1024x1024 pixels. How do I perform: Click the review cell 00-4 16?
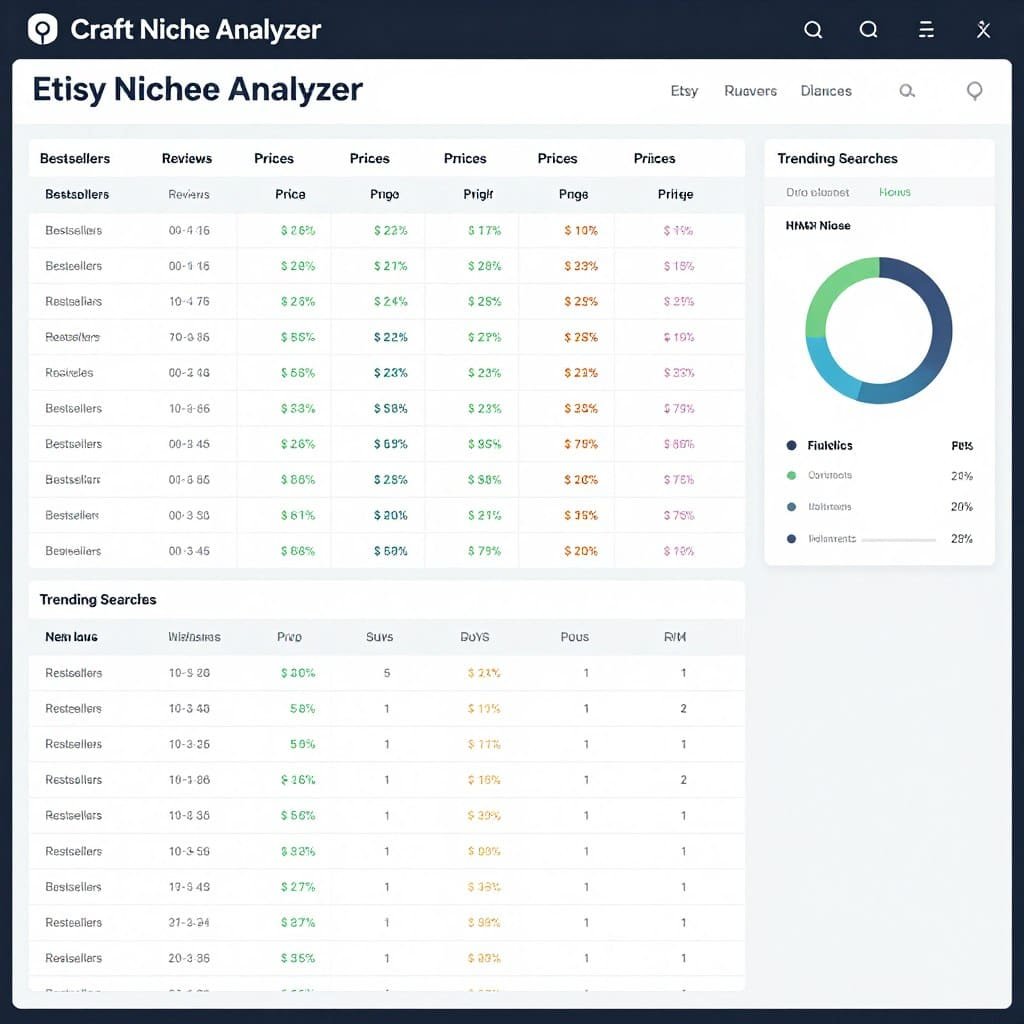(x=189, y=231)
